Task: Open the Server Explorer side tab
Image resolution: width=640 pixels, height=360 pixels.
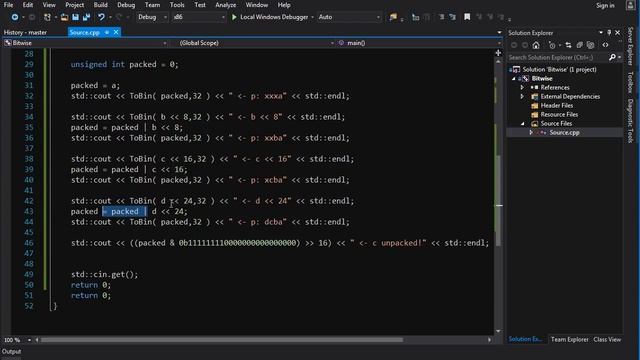Action: (x=631, y=46)
